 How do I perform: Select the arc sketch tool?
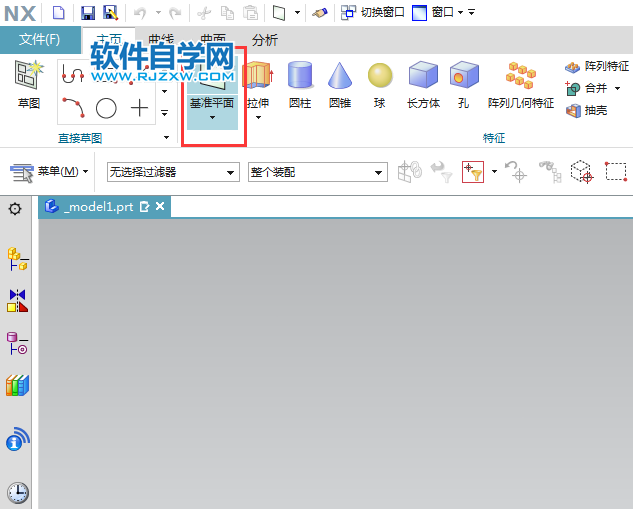pyautogui.click(x=73, y=108)
